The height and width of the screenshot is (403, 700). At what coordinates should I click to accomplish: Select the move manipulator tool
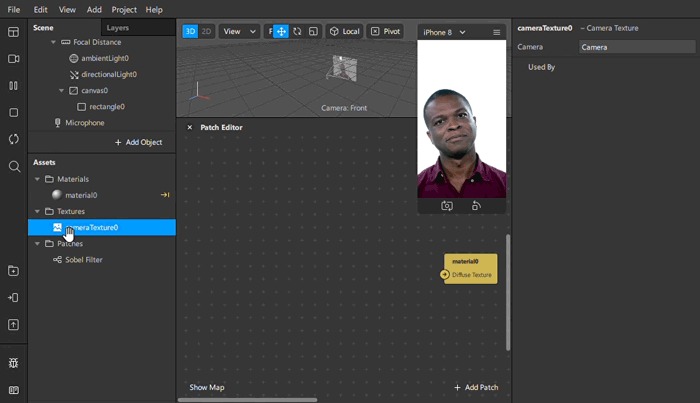pyautogui.click(x=281, y=32)
